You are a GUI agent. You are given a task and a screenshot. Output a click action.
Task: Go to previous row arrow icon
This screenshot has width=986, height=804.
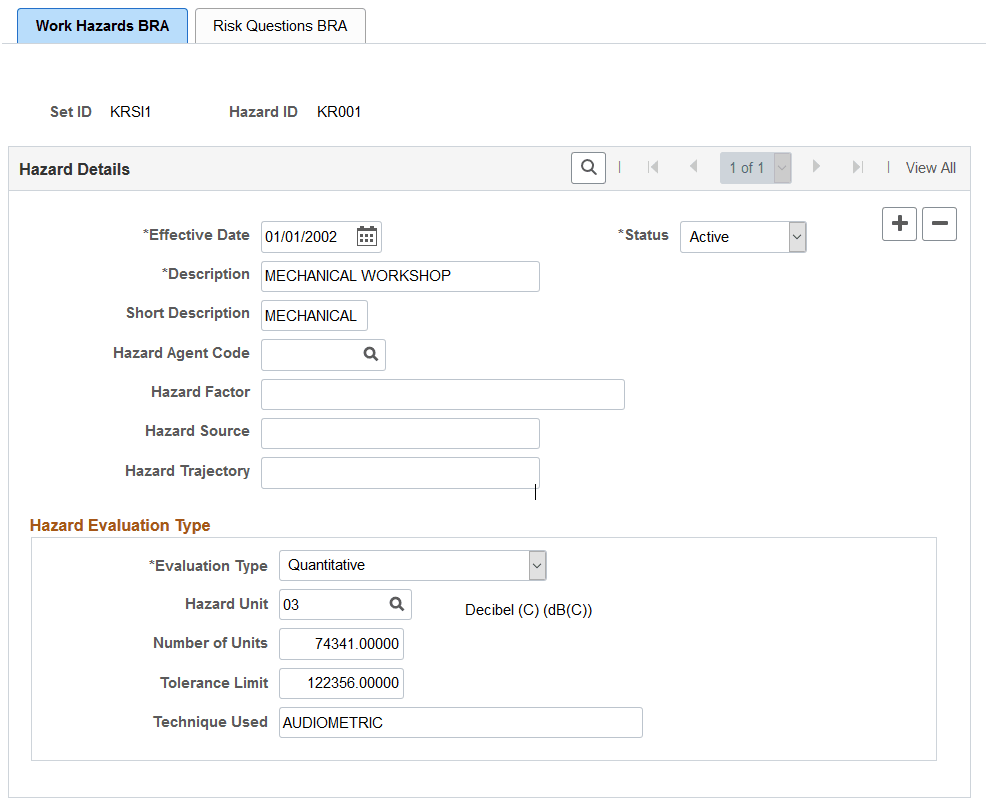point(694,167)
